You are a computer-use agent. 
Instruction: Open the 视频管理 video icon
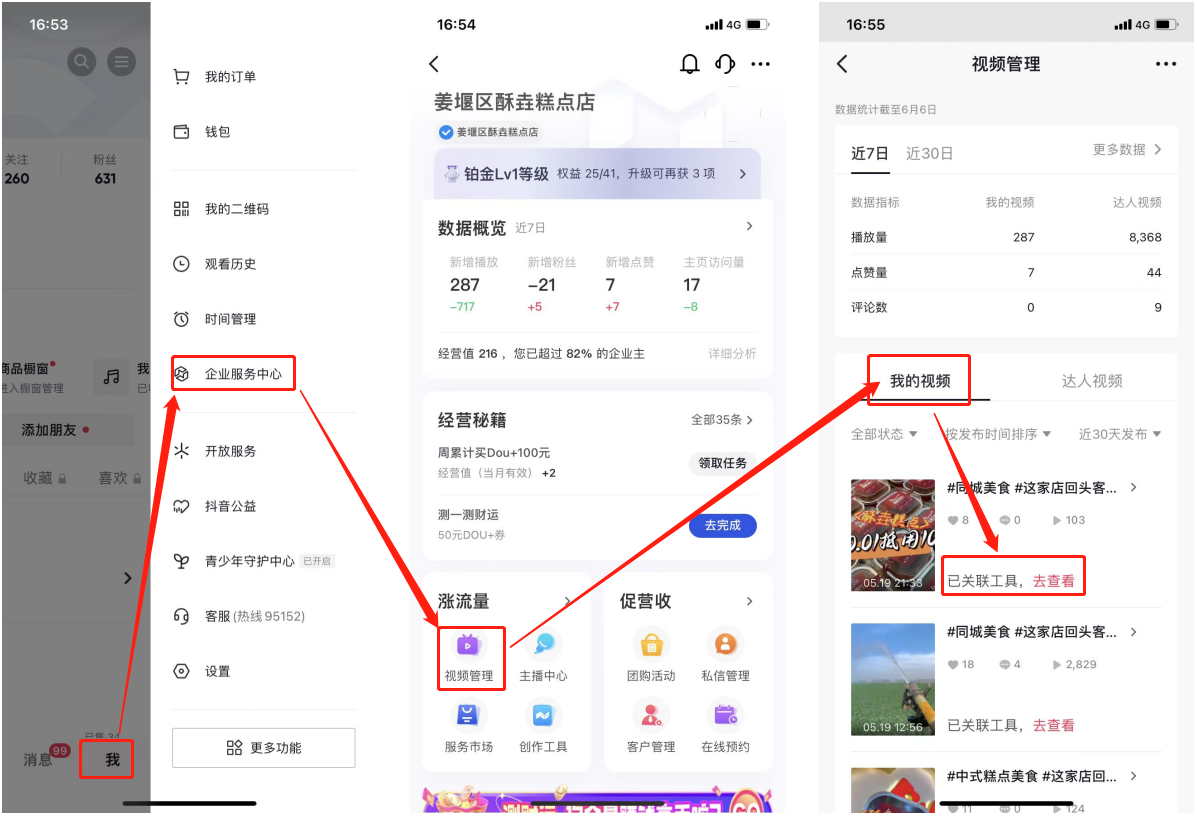coord(468,646)
